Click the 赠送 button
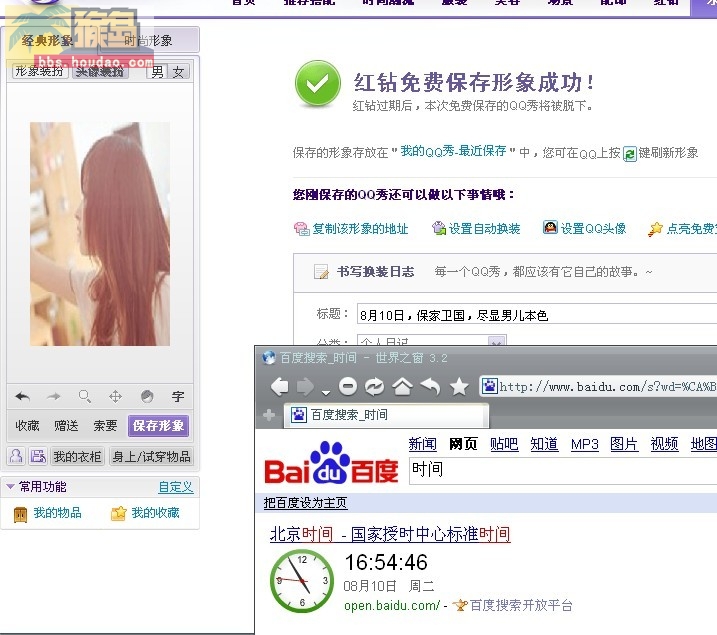The height and width of the screenshot is (635, 717). point(66,426)
